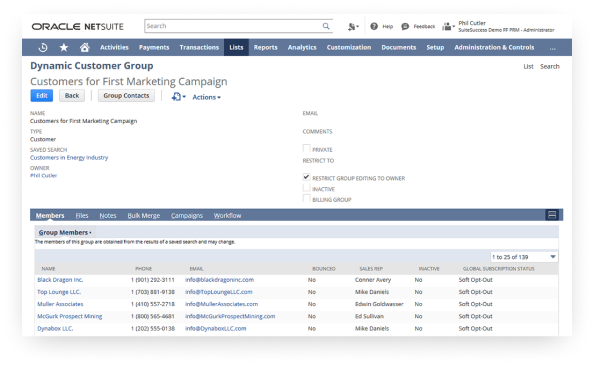Switch to the Notes subtab

pyautogui.click(x=108, y=216)
